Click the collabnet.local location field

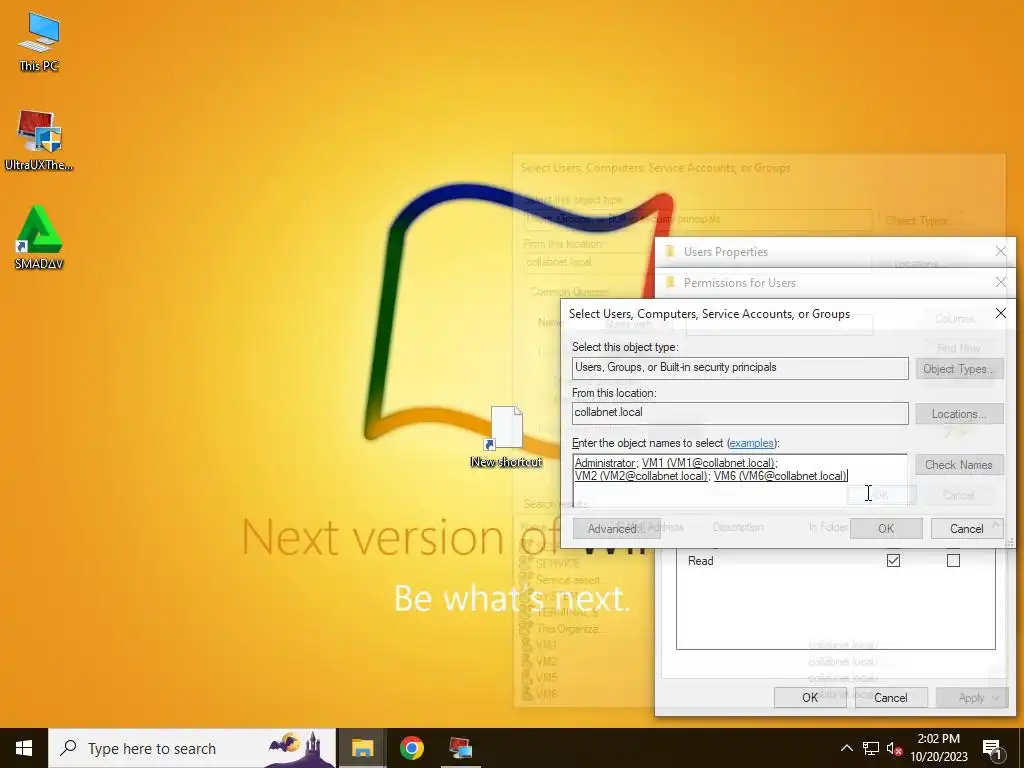(740, 413)
